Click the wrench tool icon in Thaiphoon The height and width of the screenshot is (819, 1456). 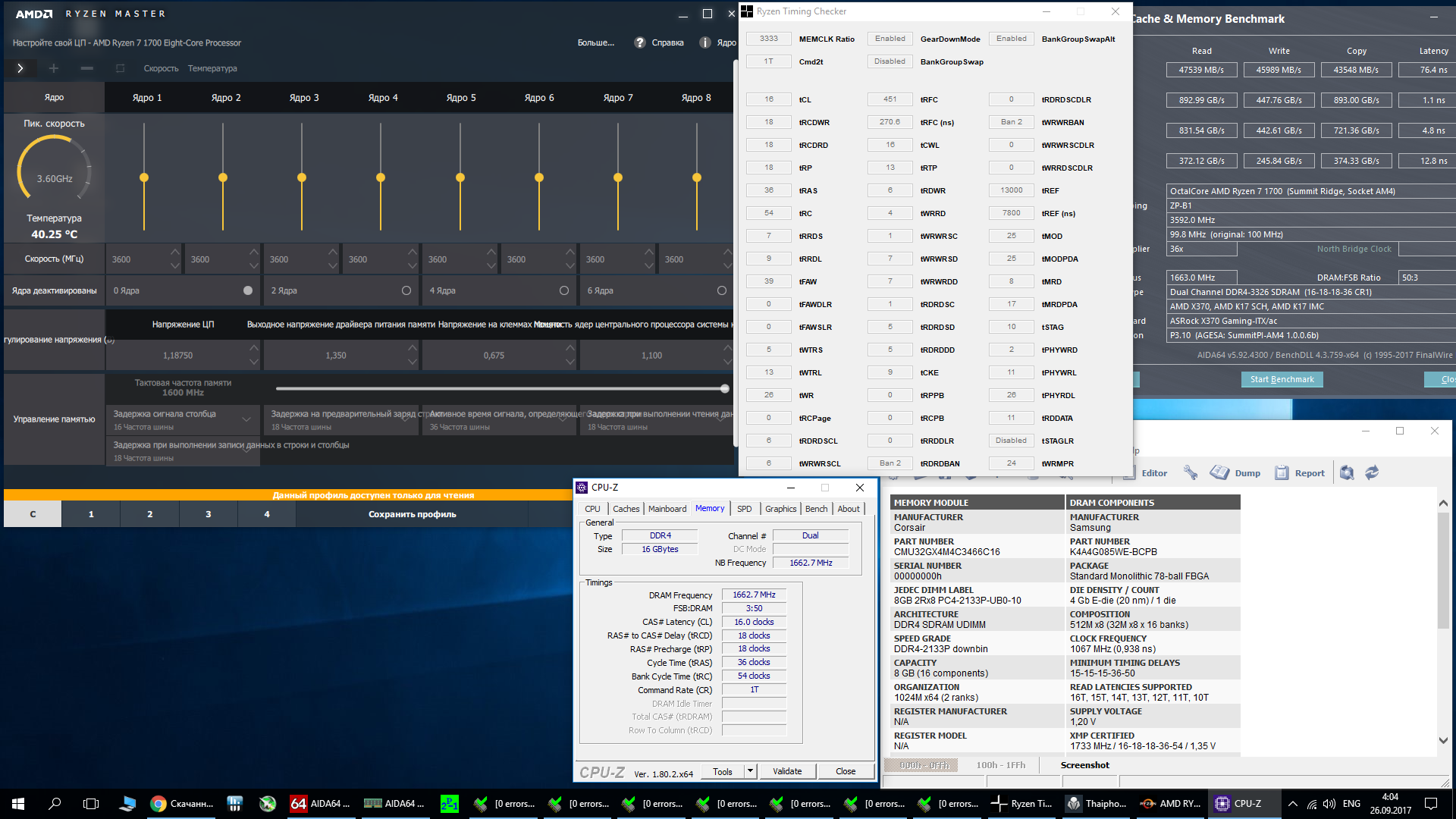(1191, 472)
